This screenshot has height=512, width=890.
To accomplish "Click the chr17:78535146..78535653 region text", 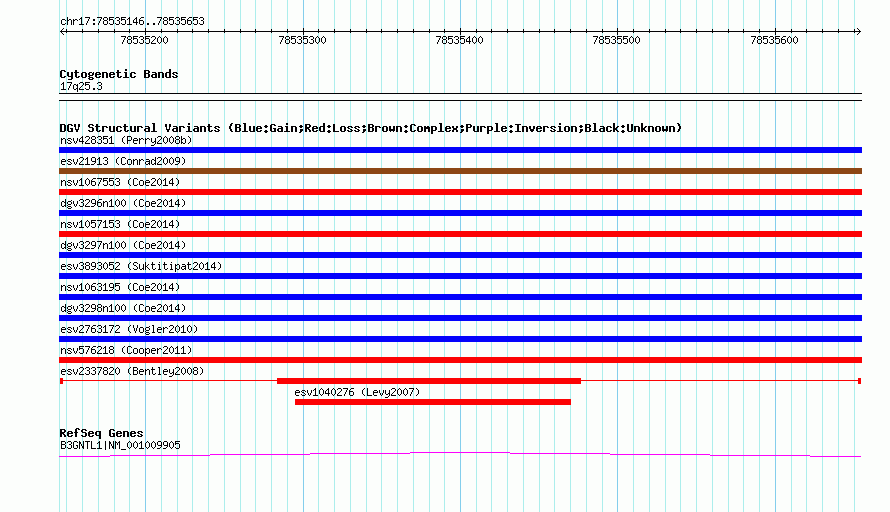I will [x=132, y=21].
